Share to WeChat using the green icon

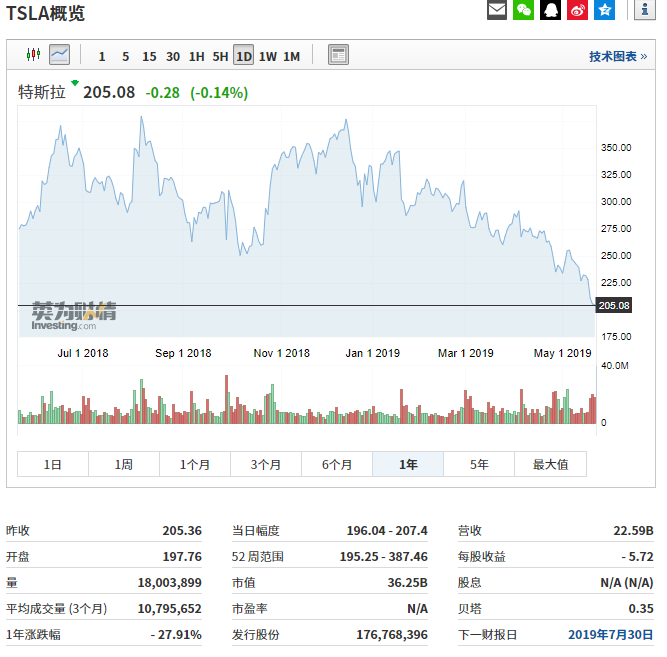(x=523, y=9)
